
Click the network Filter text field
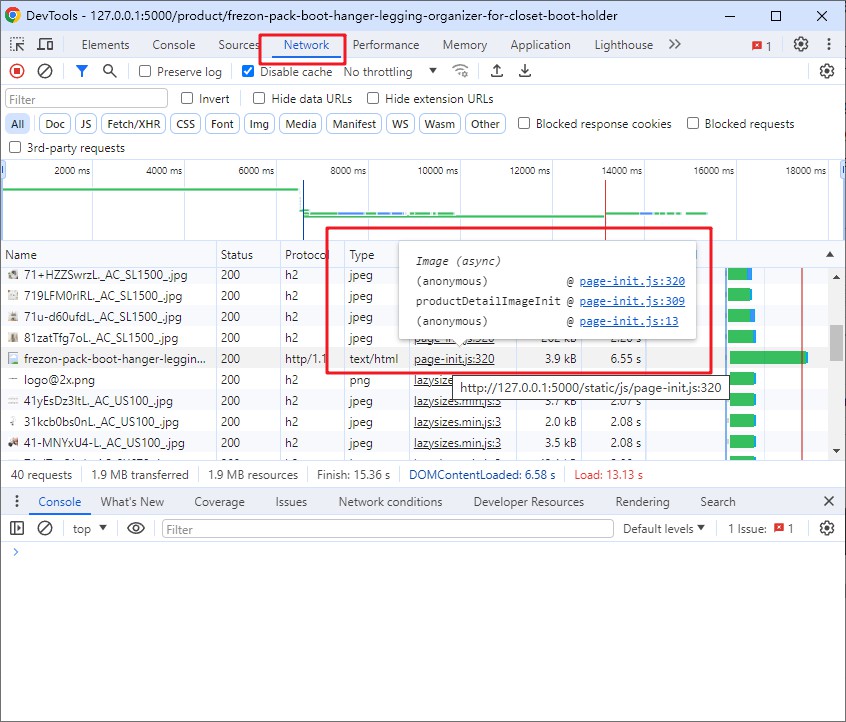pos(87,99)
